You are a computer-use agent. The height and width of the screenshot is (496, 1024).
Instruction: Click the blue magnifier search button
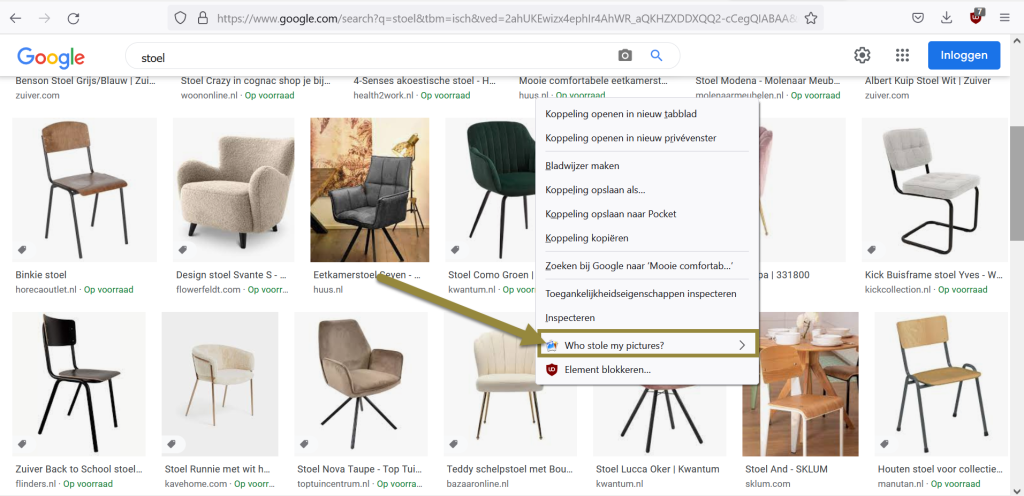pyautogui.click(x=657, y=56)
